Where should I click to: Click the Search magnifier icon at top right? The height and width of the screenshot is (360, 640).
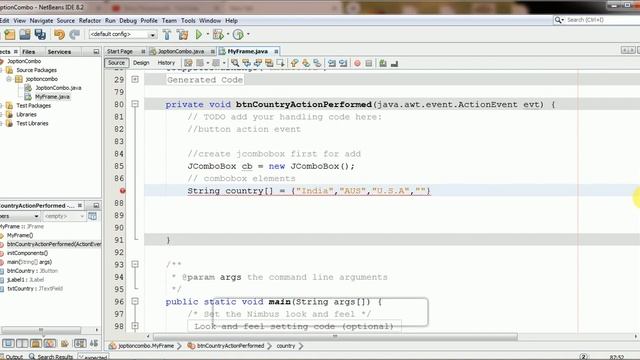(x=558, y=20)
